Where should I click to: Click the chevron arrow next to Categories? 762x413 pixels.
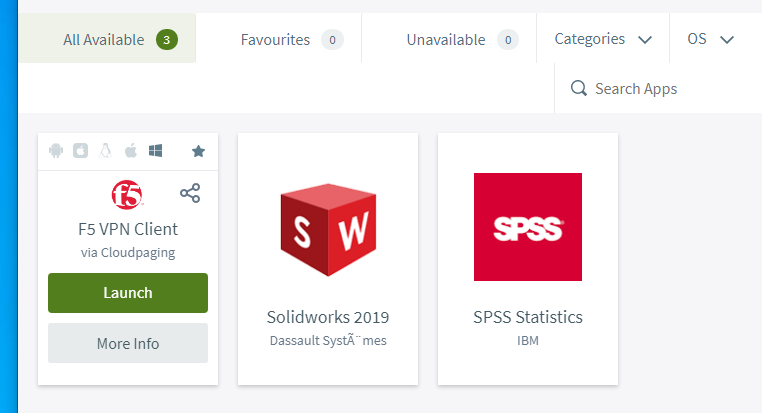pos(645,40)
